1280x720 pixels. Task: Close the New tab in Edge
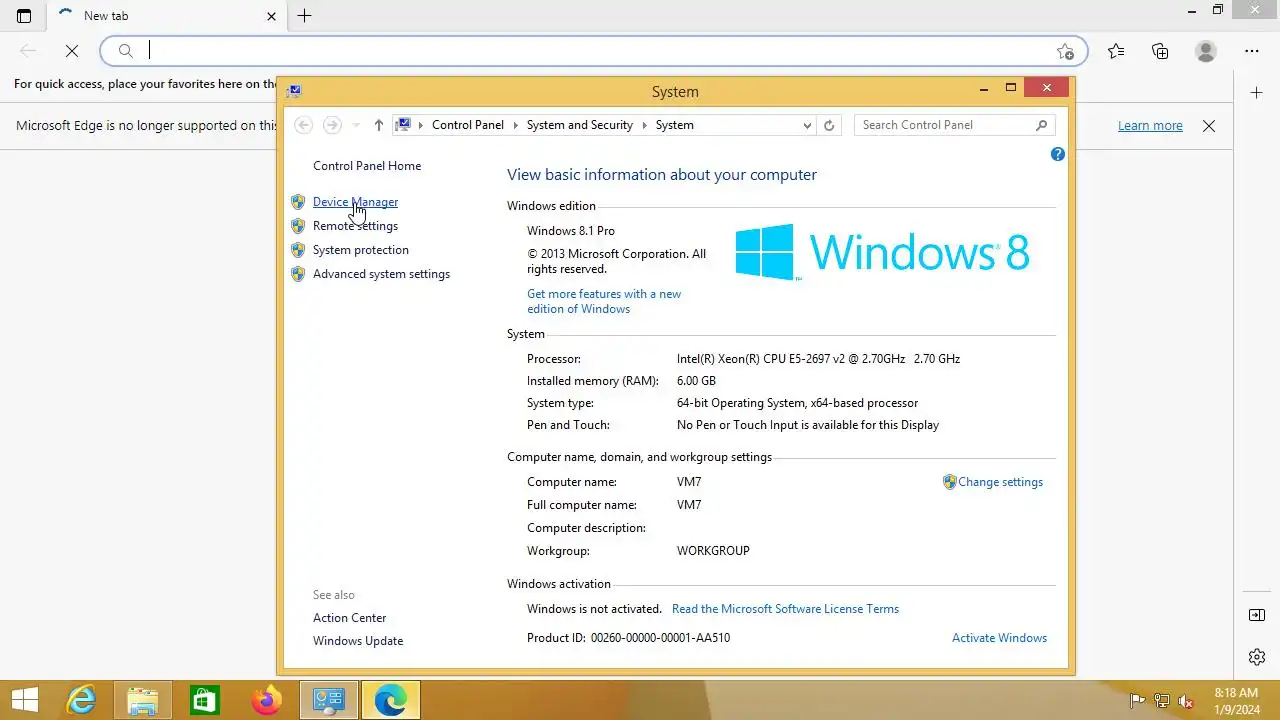click(x=272, y=16)
